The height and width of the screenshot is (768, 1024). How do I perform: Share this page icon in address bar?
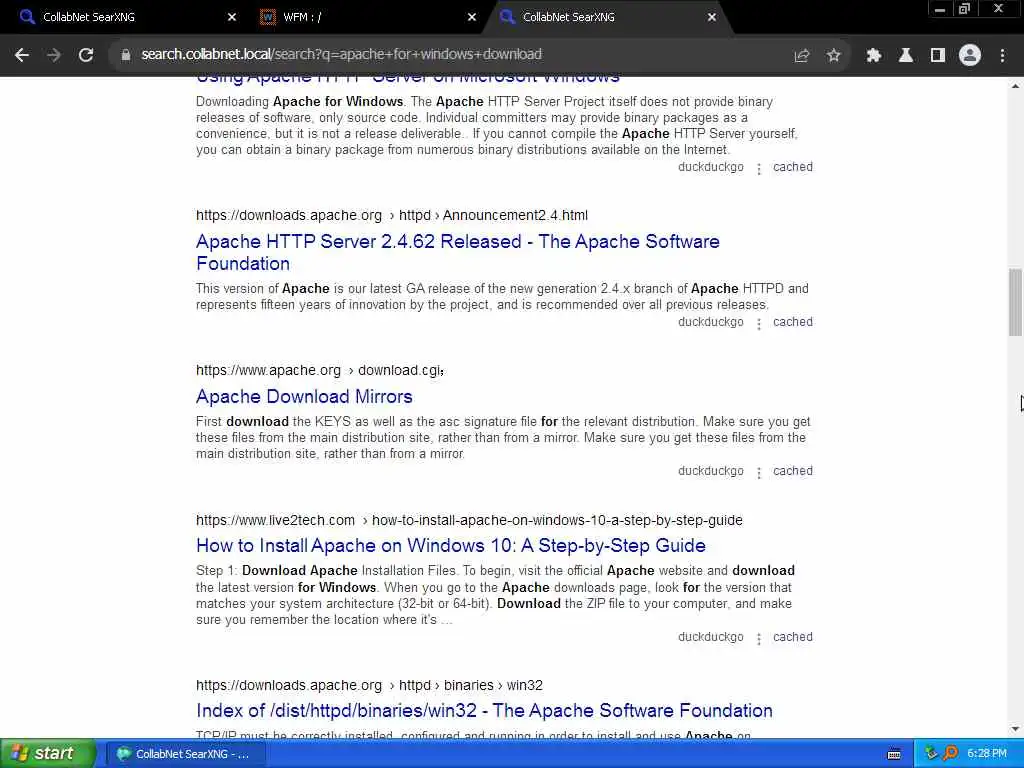click(802, 56)
